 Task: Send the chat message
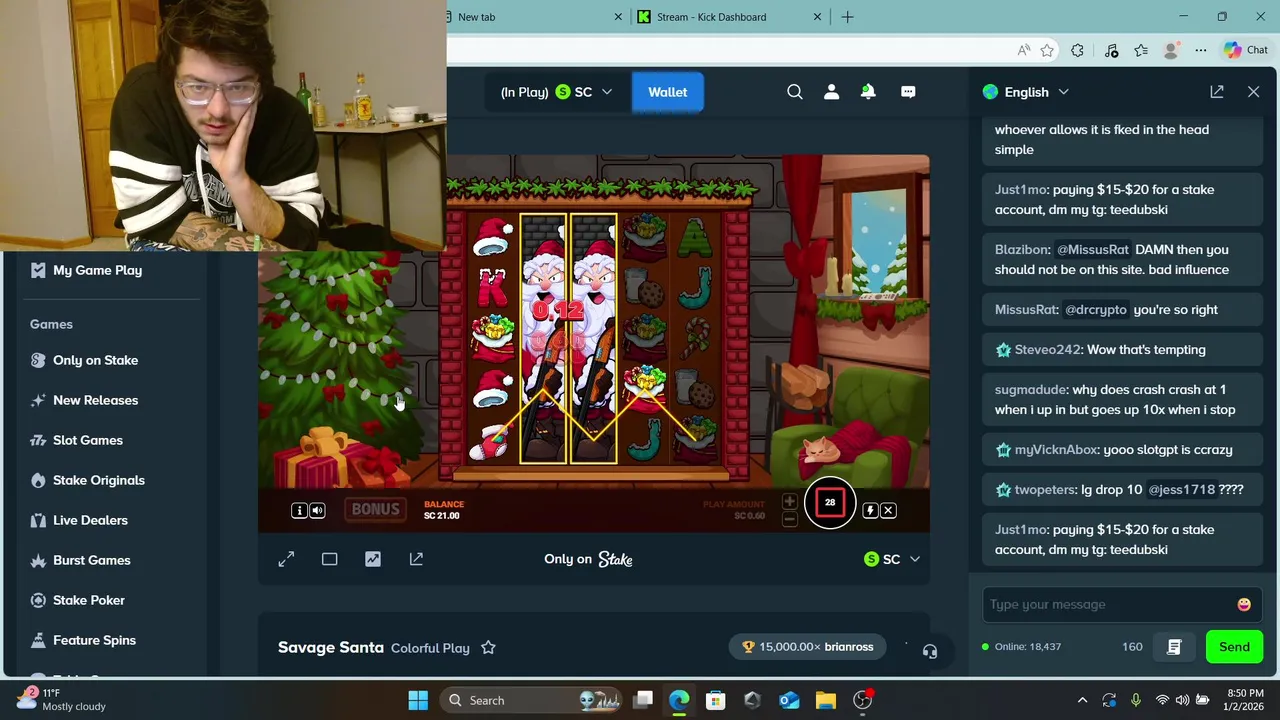[1234, 647]
